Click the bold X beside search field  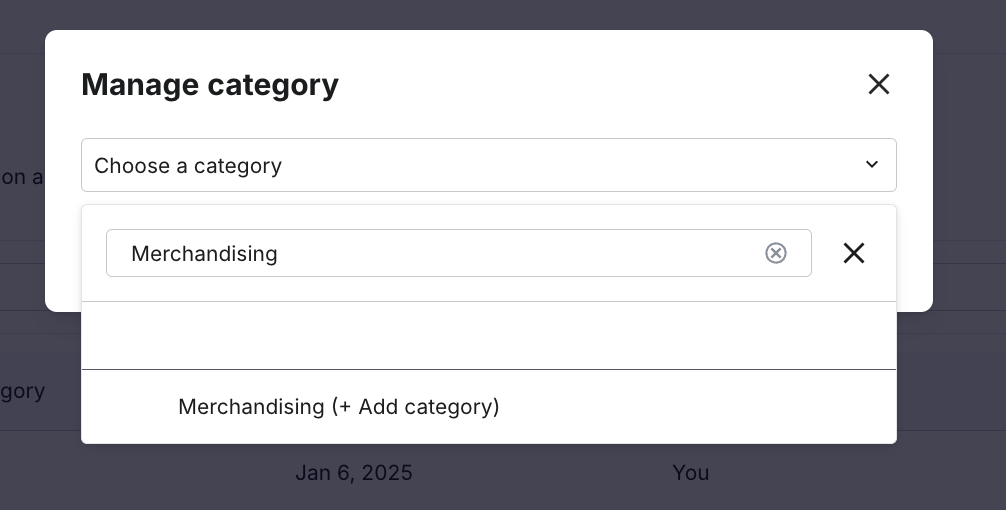[x=854, y=253]
